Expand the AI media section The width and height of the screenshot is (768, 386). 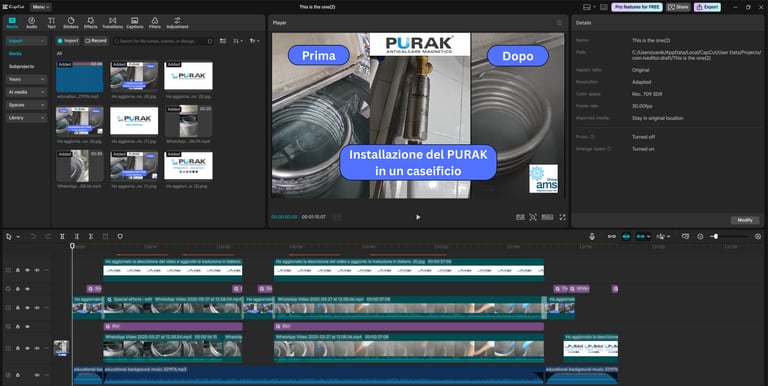tap(26, 92)
